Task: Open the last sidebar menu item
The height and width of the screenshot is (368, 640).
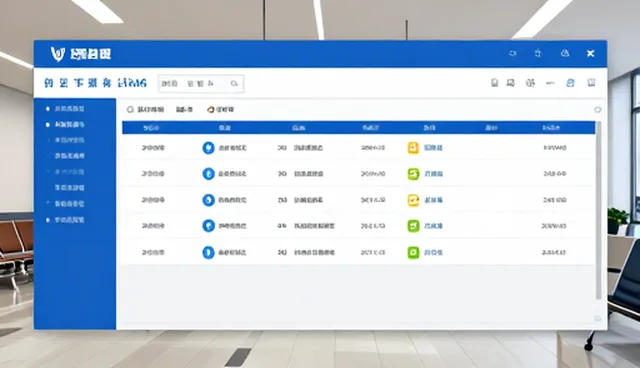Action: pos(69,220)
